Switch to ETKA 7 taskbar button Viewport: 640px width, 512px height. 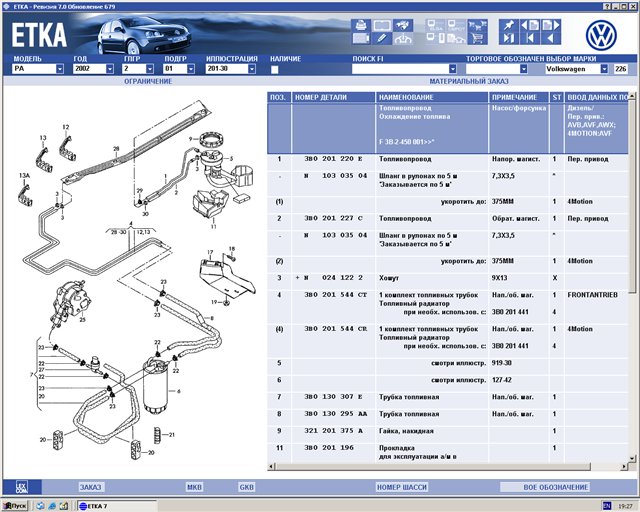click(116, 506)
